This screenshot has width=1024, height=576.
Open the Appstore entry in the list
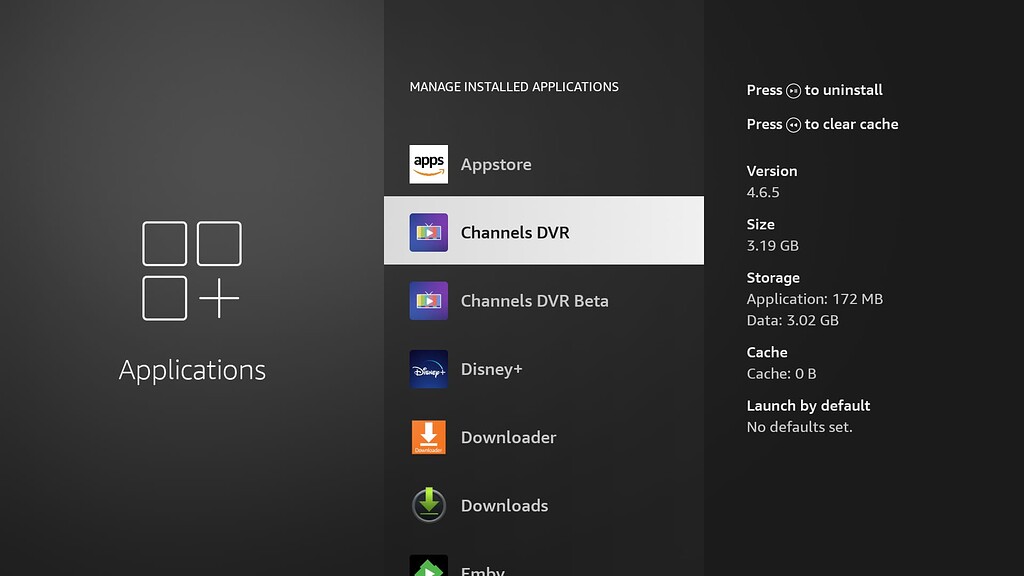pyautogui.click(x=497, y=164)
